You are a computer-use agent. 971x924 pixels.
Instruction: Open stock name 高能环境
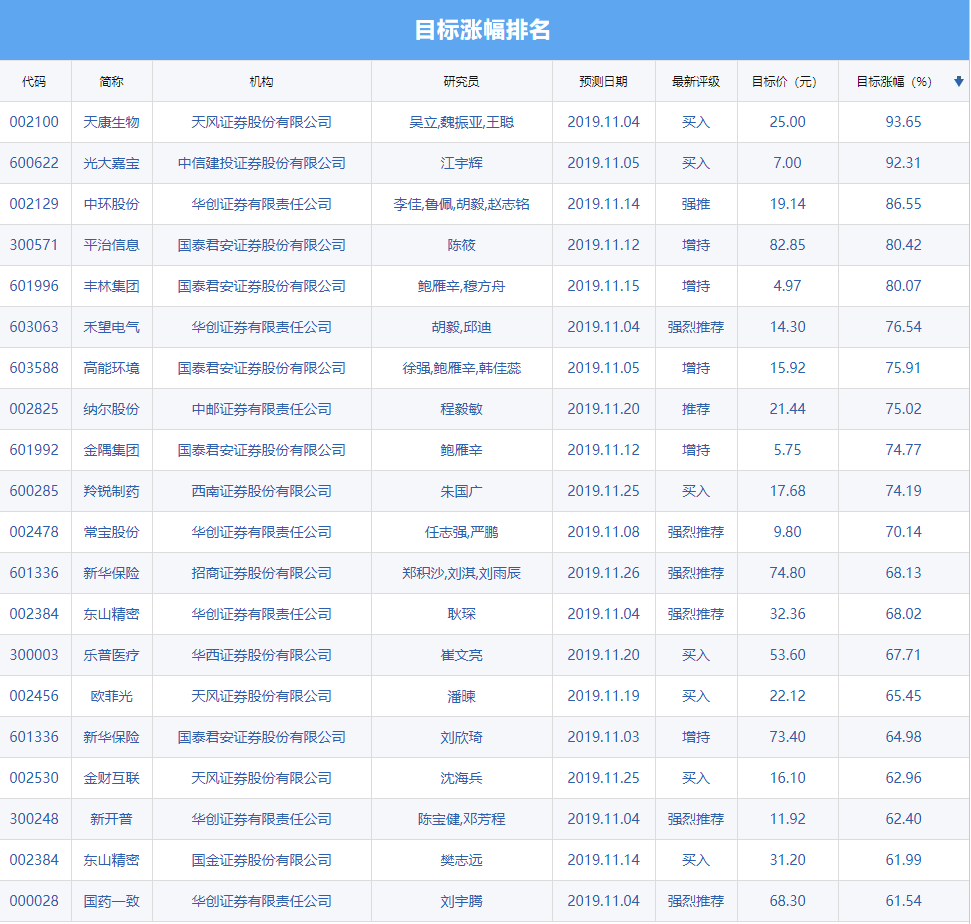[111, 368]
